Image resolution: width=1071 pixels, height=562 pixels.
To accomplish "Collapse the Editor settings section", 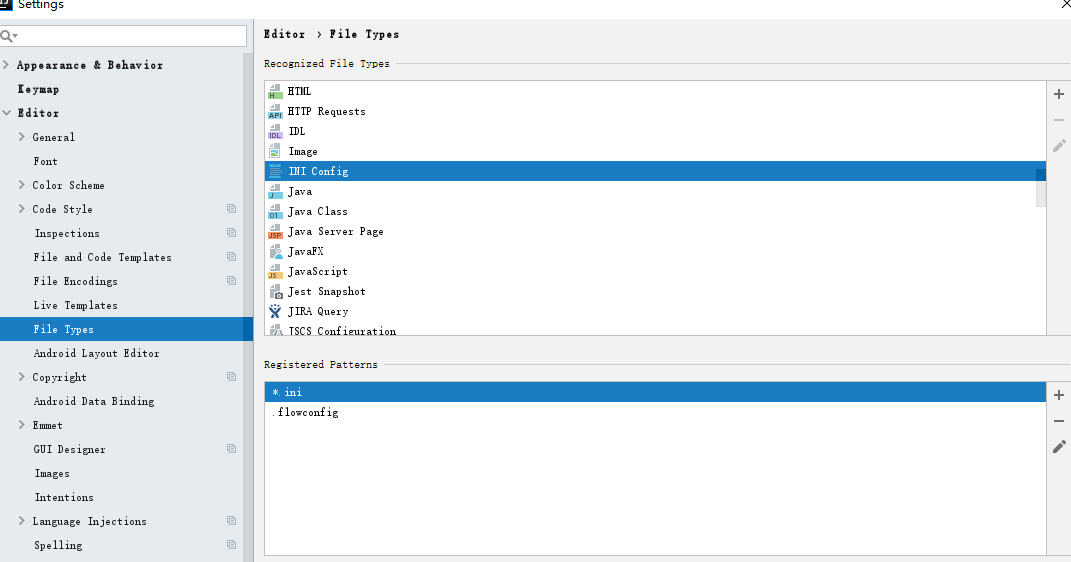I will (7, 113).
